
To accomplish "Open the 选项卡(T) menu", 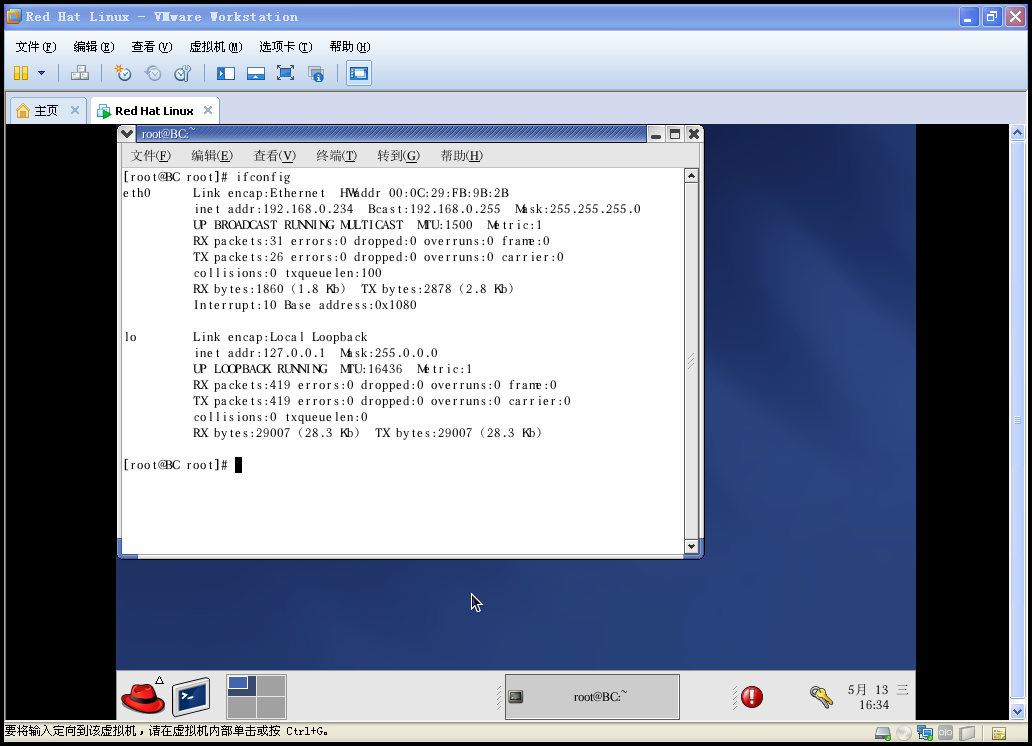I will pyautogui.click(x=286, y=47).
